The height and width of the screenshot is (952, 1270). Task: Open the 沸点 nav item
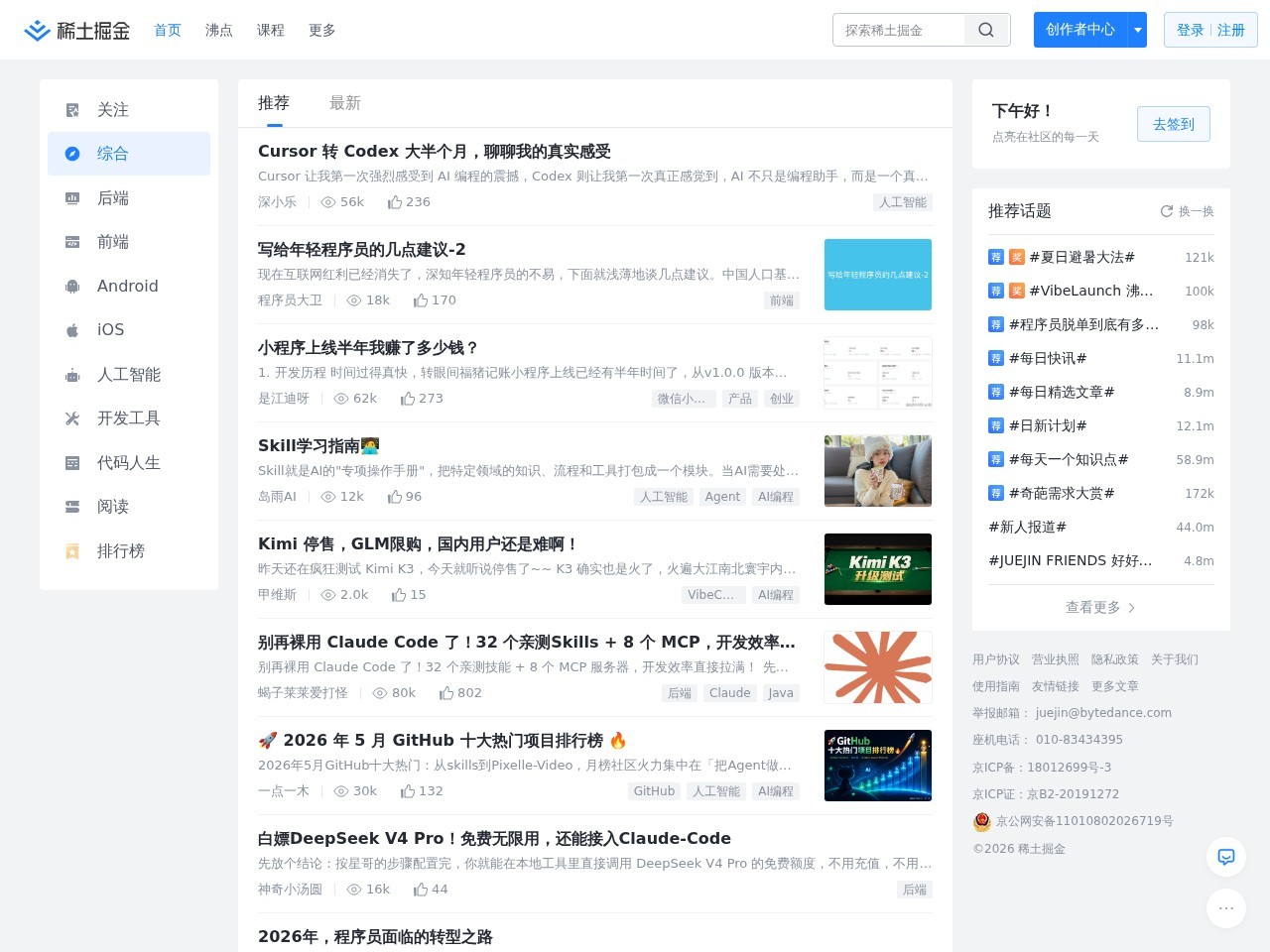(x=219, y=30)
